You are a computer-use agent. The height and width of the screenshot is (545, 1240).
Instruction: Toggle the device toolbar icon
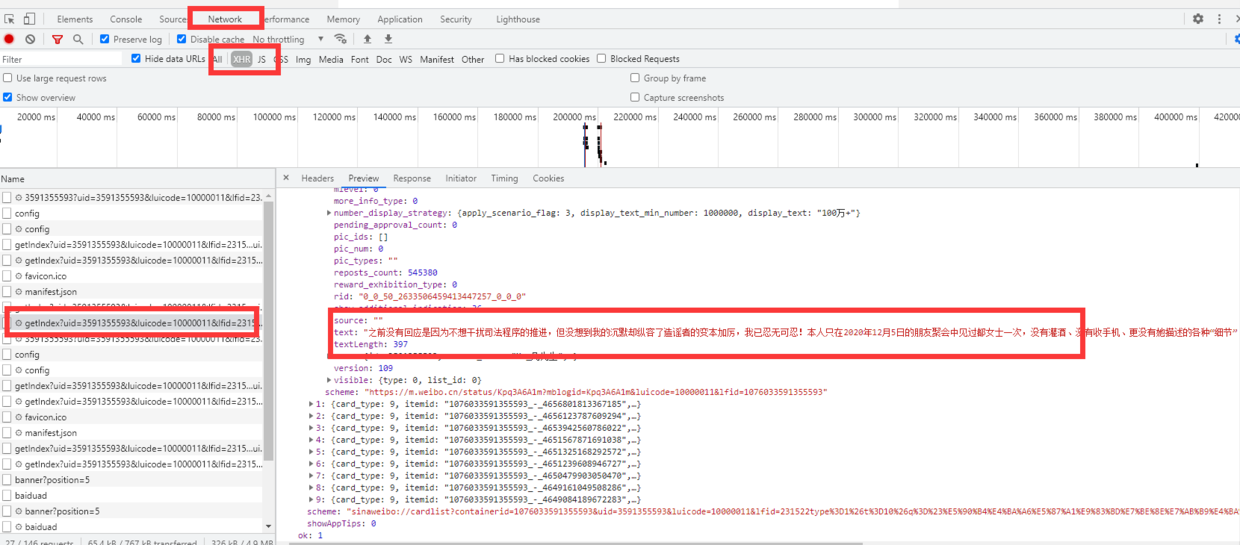click(29, 19)
